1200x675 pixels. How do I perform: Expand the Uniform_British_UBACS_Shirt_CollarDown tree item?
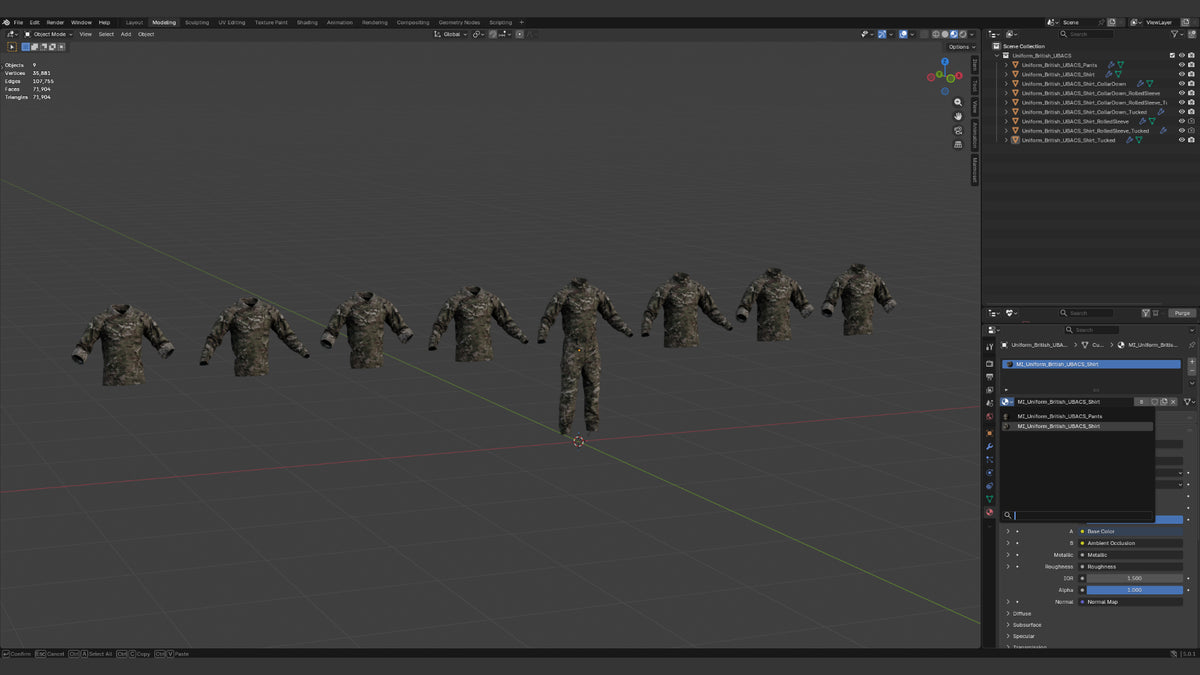click(1006, 84)
